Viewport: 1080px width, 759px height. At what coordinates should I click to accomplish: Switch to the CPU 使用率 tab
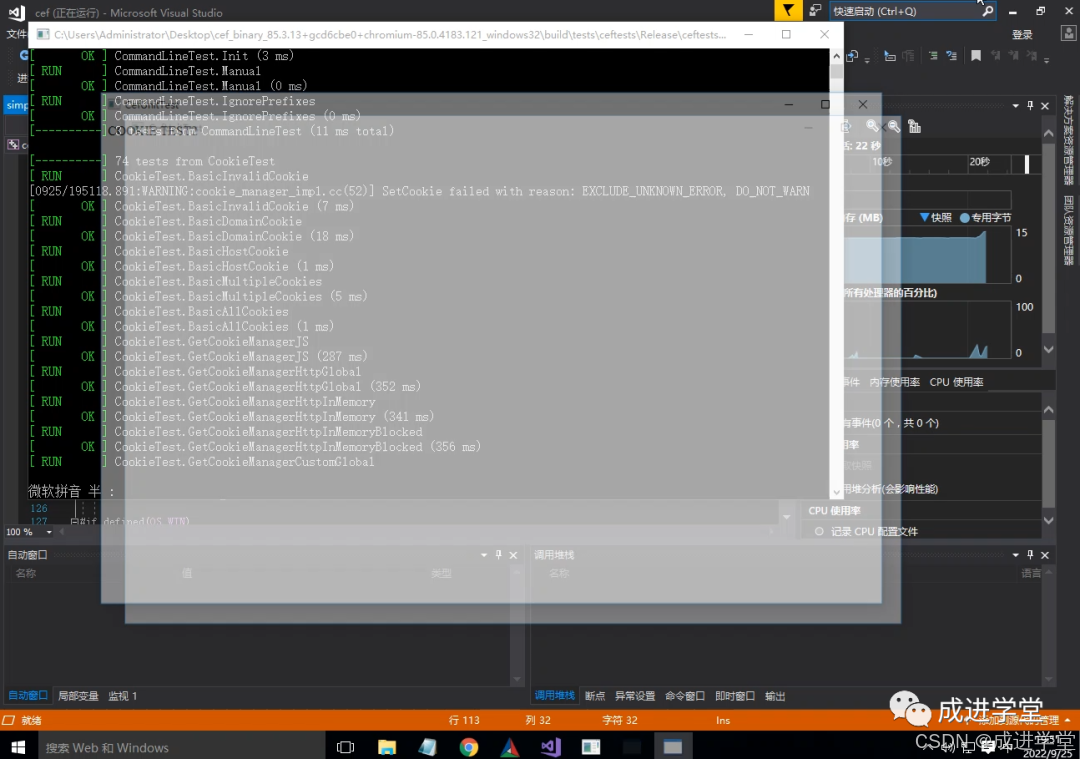957,382
